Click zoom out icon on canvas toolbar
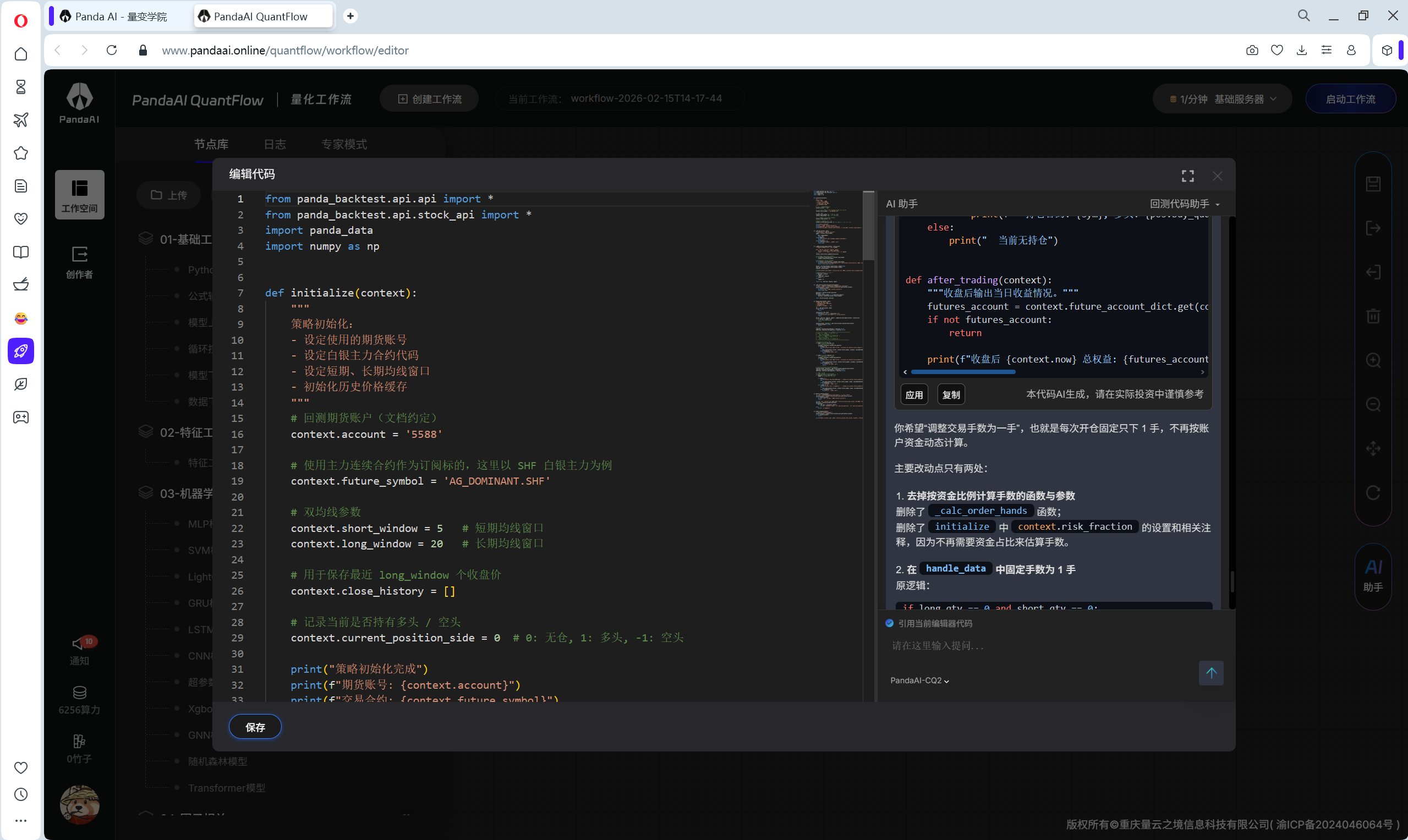Screen dimensions: 1408x840 [x=1373, y=404]
